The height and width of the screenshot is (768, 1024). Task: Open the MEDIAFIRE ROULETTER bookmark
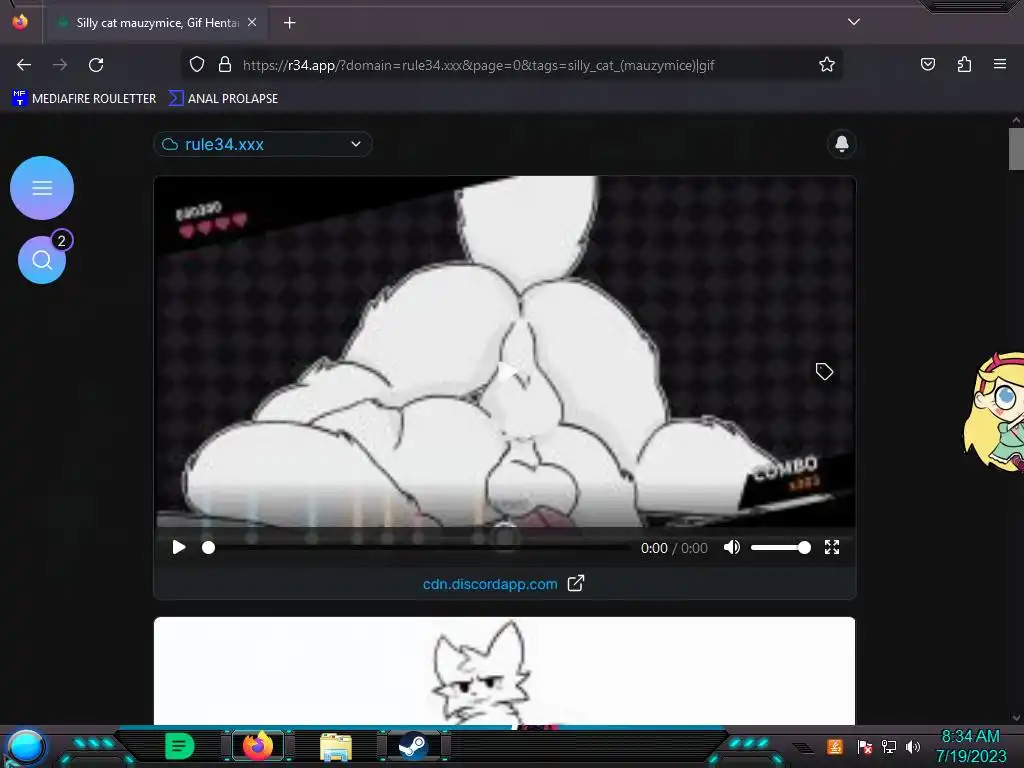click(84, 99)
